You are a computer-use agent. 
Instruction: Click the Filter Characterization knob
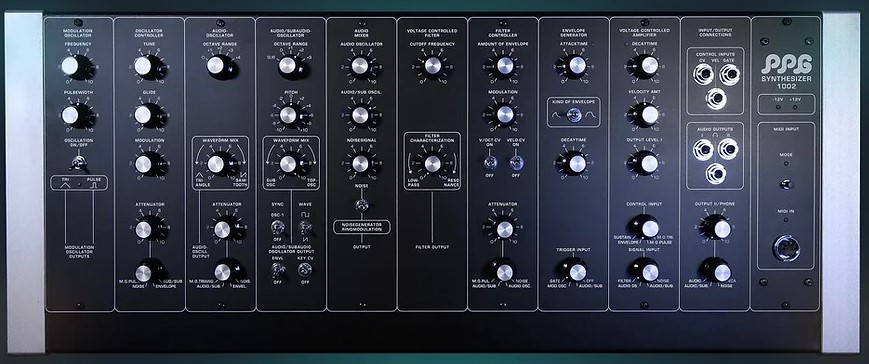tap(432, 163)
